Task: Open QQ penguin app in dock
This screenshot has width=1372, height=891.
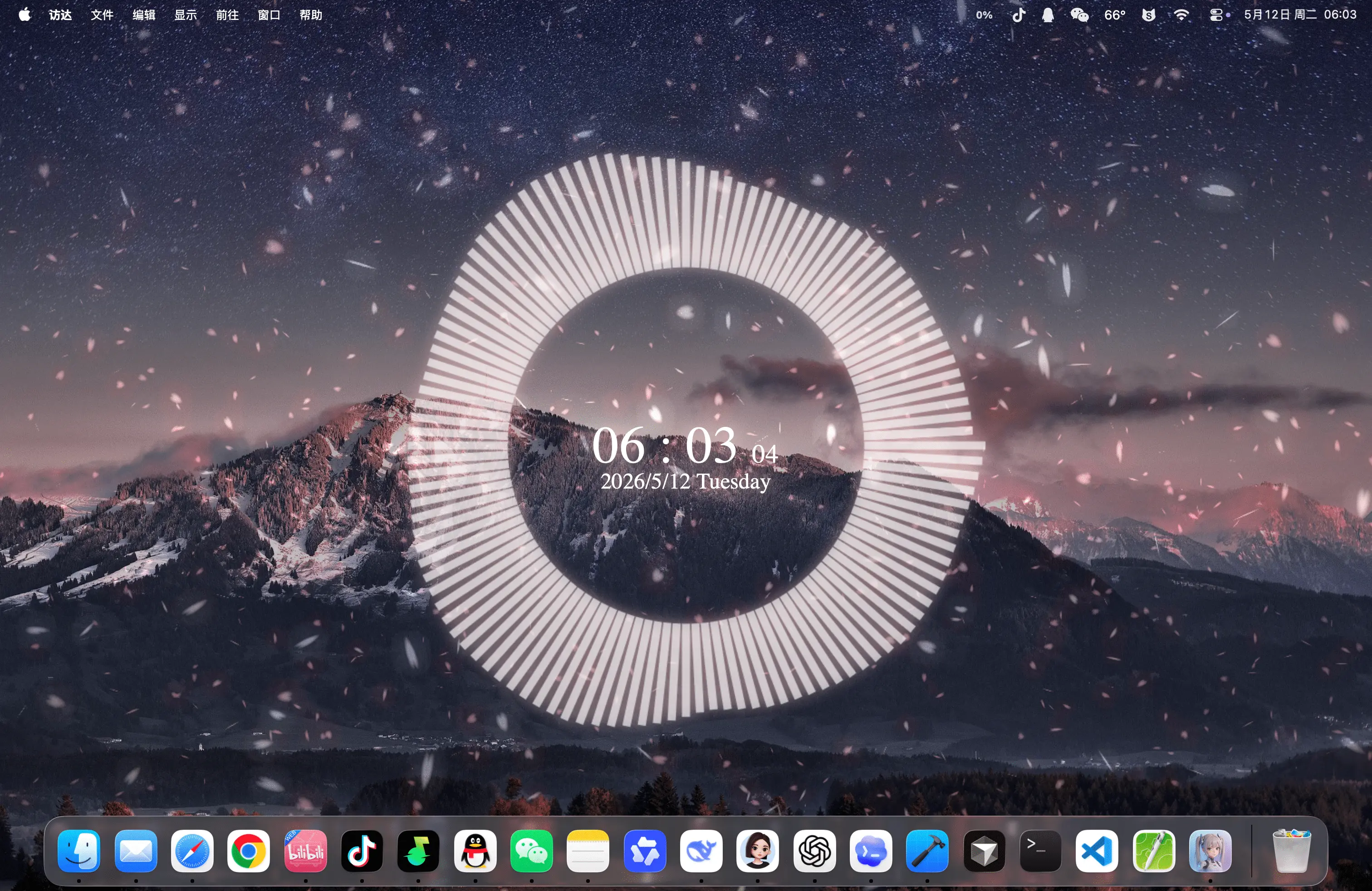Action: (475, 851)
